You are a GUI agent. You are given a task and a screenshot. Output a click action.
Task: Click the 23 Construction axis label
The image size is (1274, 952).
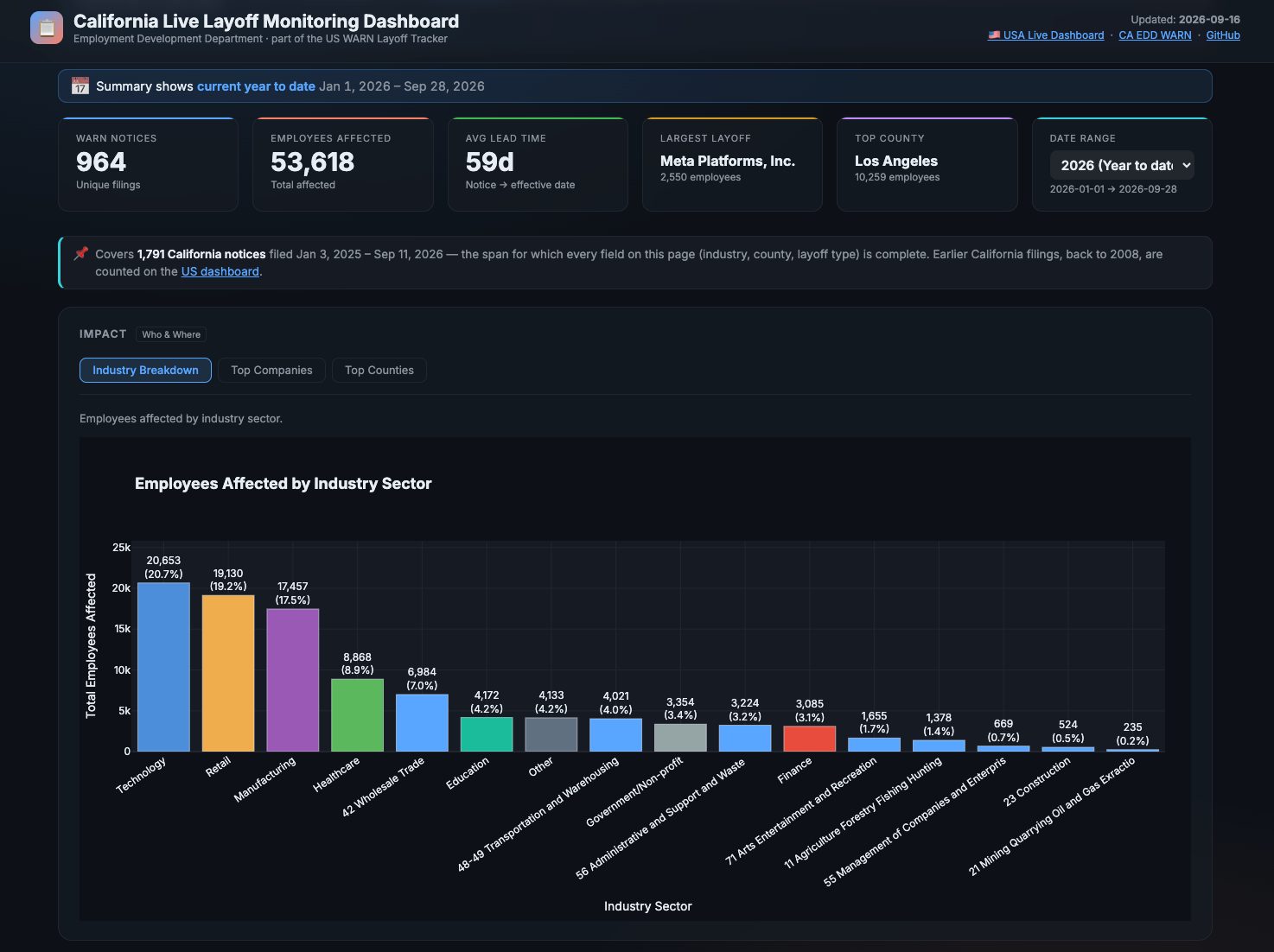(1036, 782)
